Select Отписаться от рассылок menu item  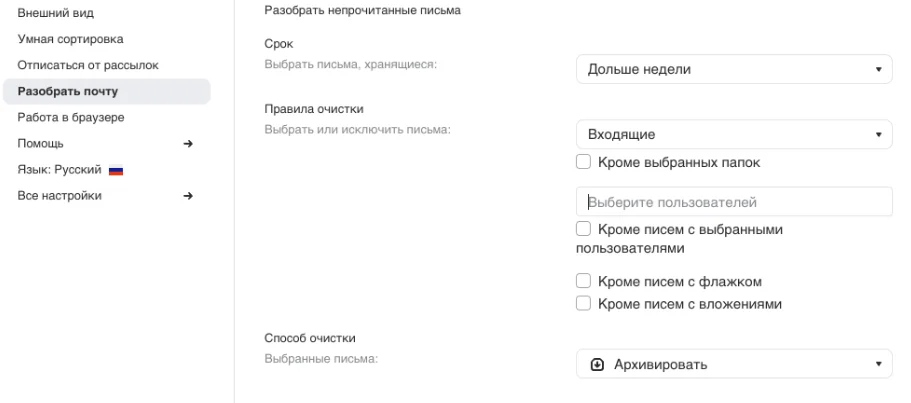click(88, 65)
